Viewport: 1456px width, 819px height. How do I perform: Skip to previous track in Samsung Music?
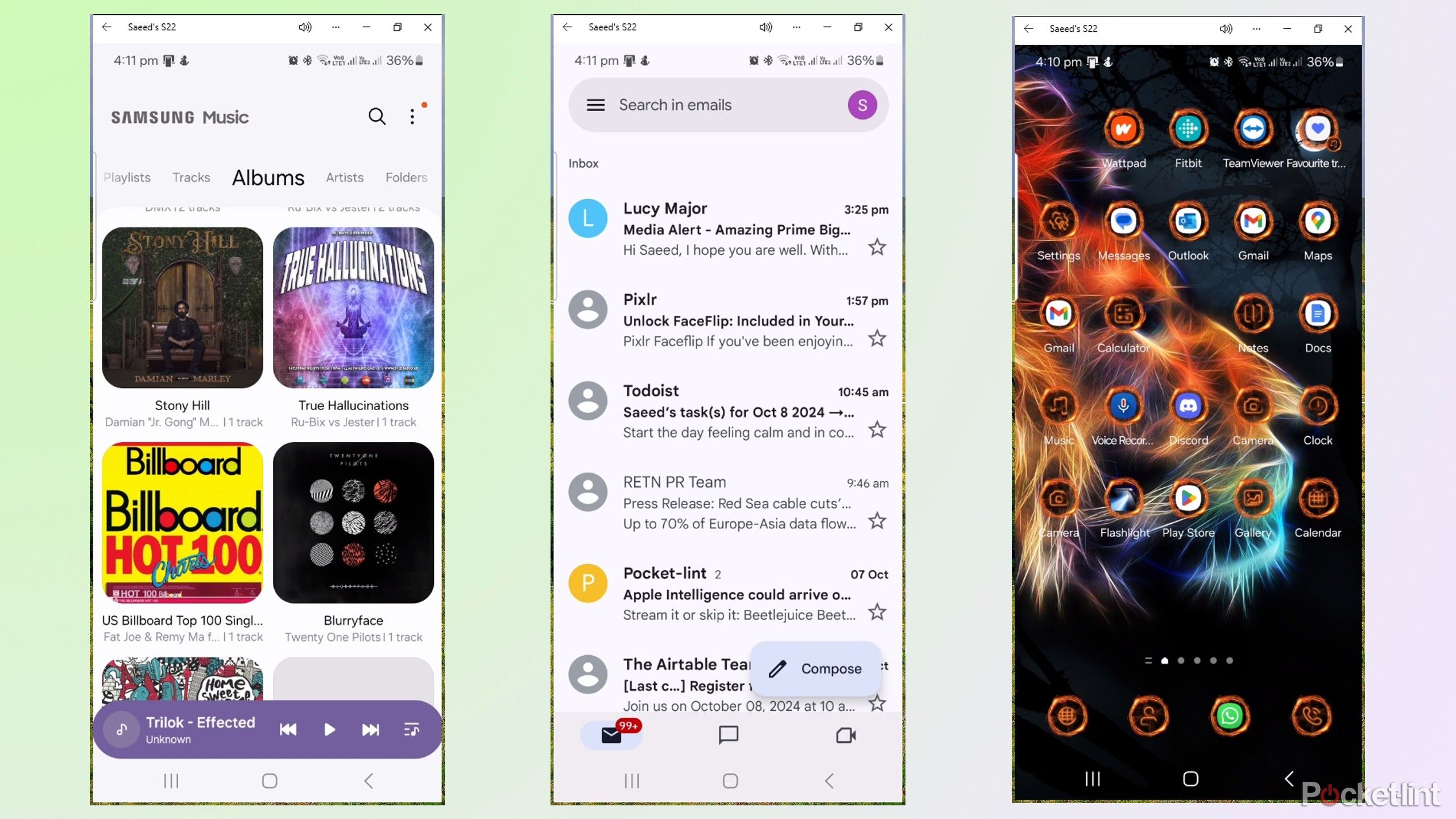point(289,729)
